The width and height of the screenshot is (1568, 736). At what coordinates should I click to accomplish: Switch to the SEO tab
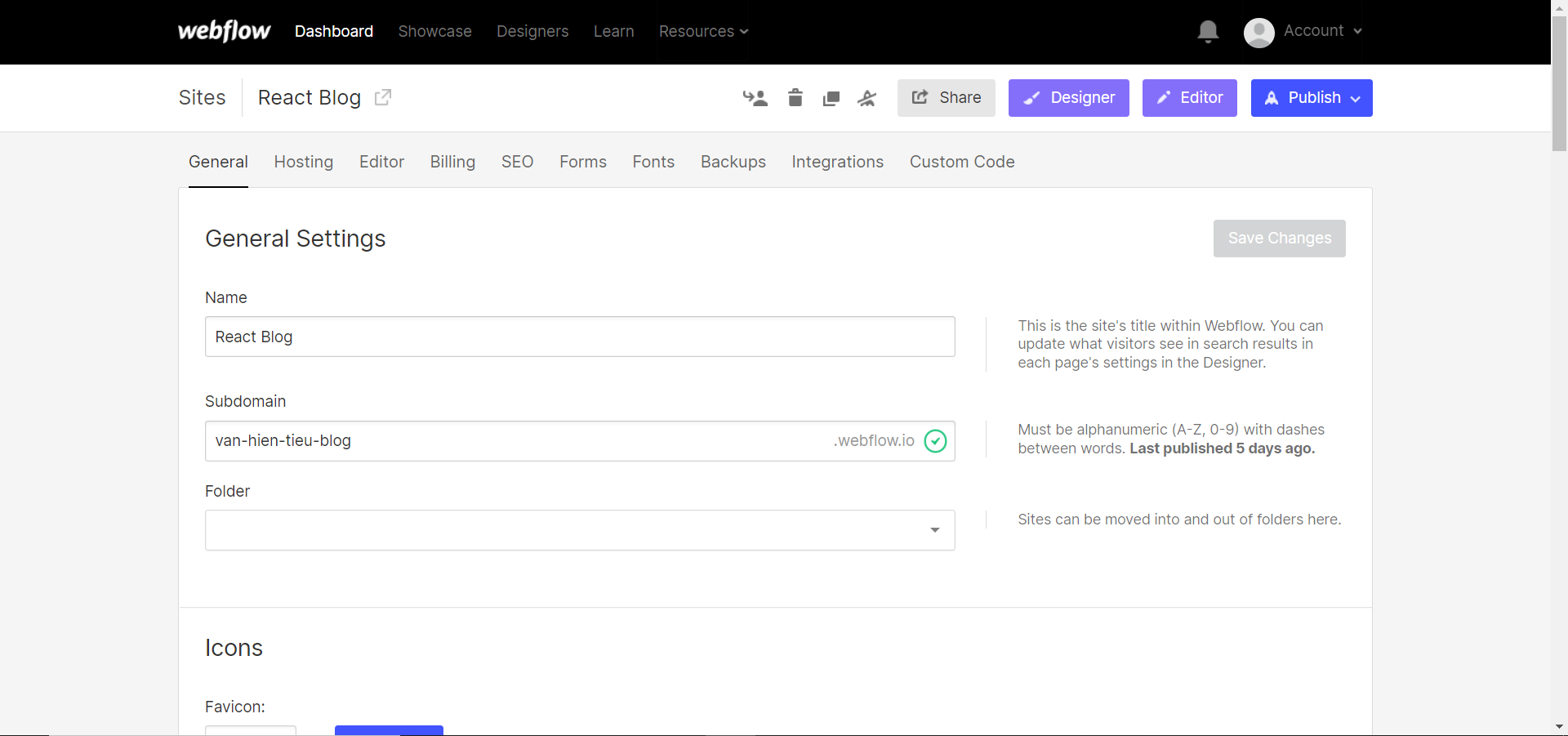[518, 162]
